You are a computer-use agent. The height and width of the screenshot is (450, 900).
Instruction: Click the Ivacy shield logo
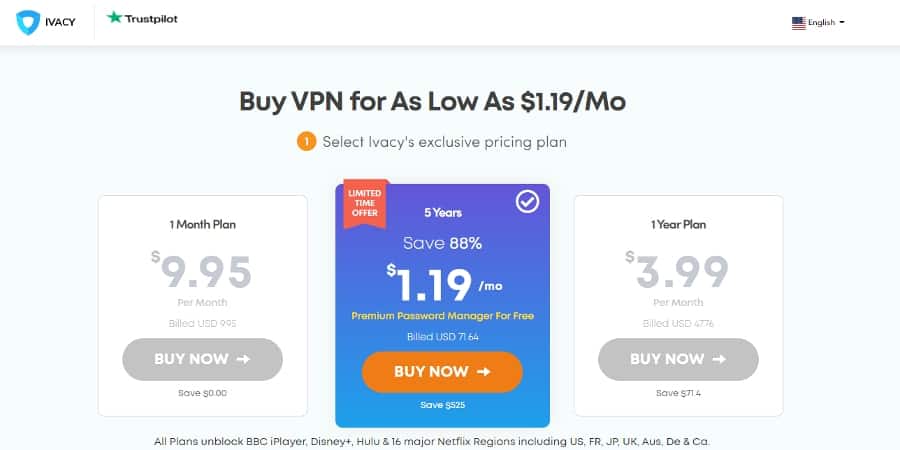28,22
